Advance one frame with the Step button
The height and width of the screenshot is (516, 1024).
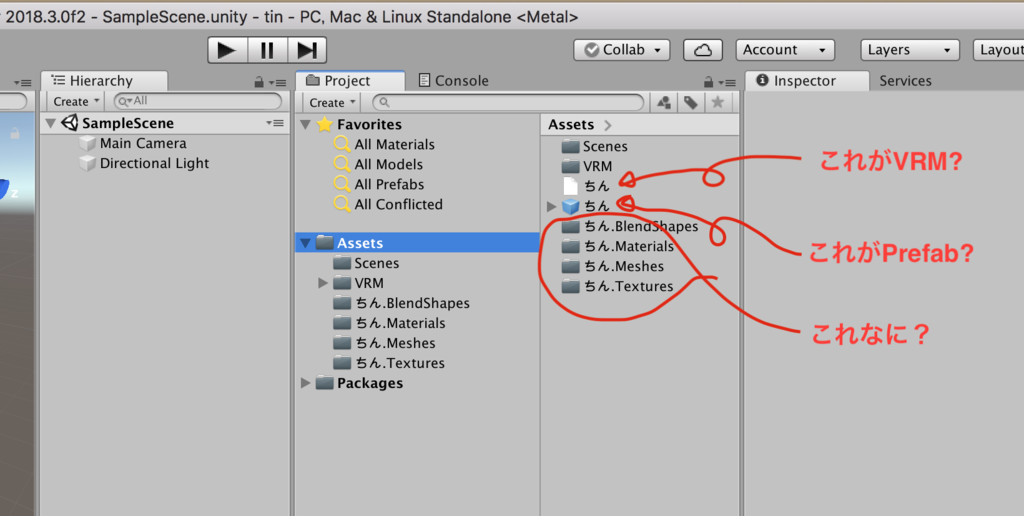click(x=306, y=50)
